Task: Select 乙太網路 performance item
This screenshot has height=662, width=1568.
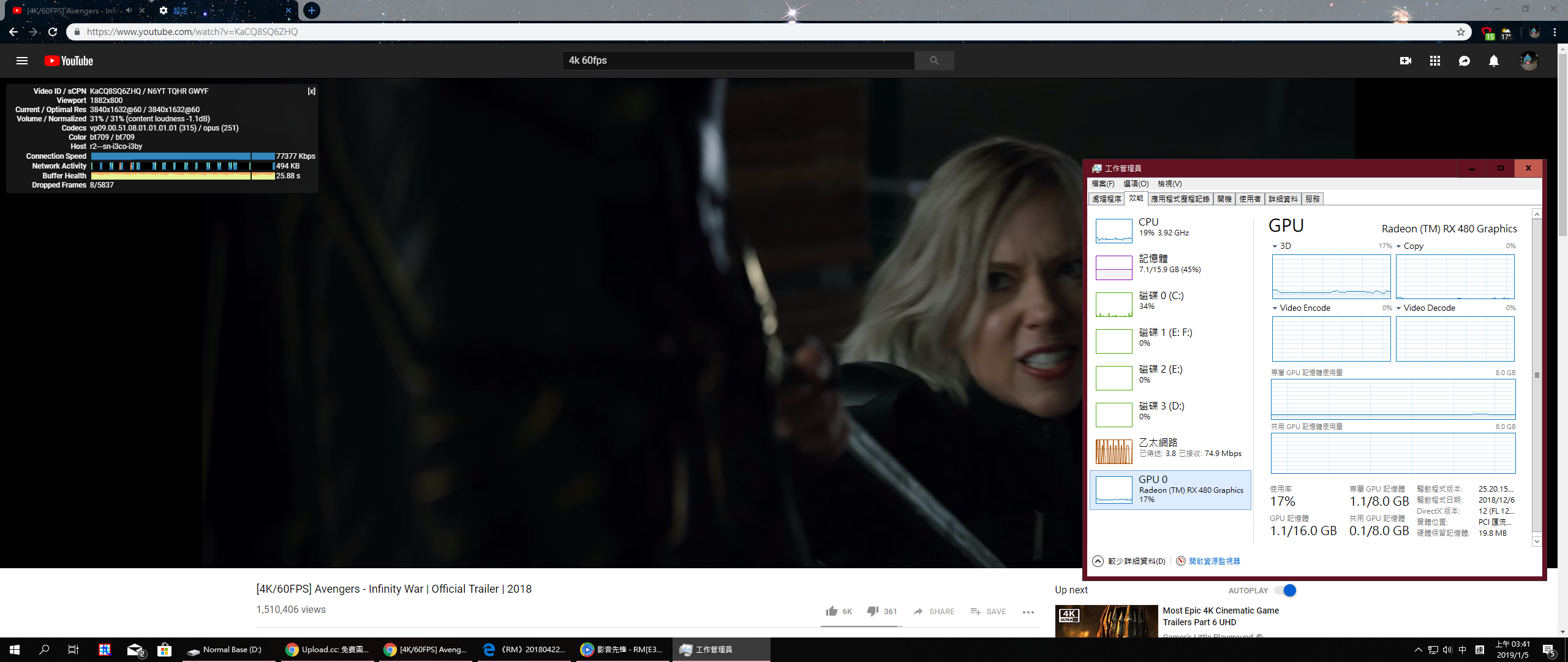Action: coord(1170,451)
